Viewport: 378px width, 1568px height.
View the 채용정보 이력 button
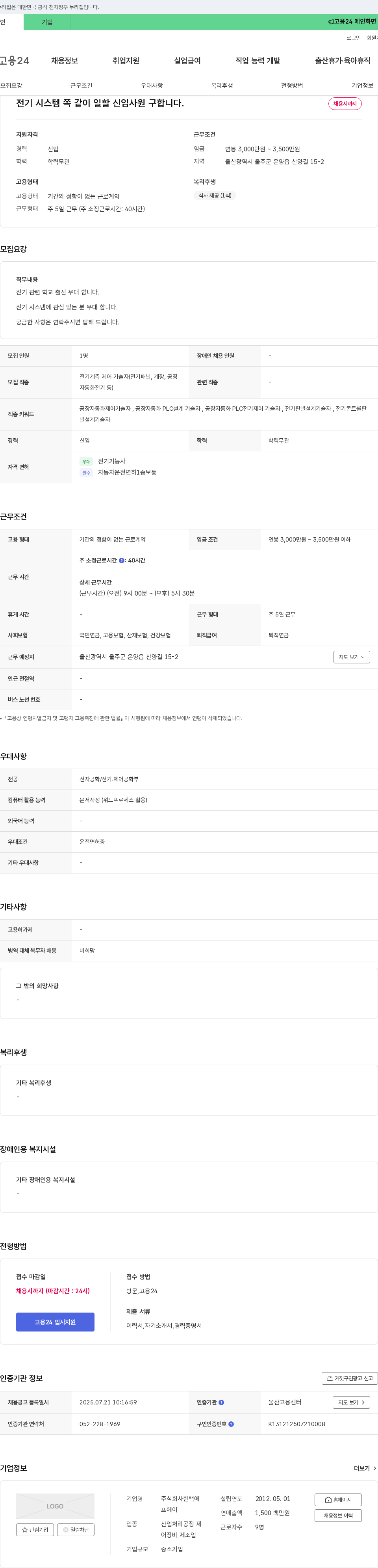(338, 1516)
